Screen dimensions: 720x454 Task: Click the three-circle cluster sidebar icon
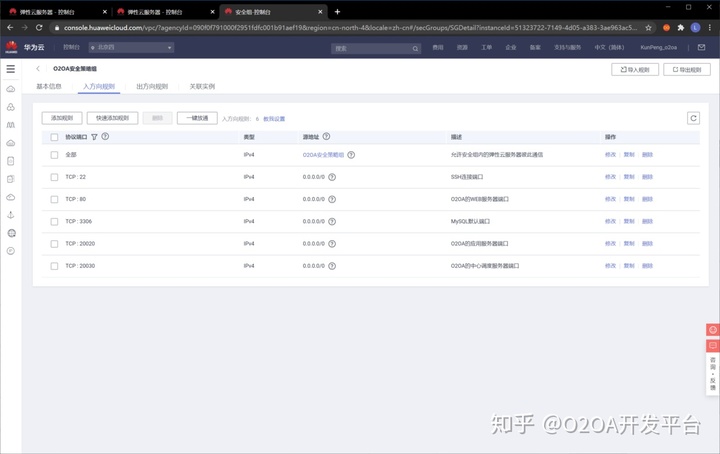click(11, 107)
